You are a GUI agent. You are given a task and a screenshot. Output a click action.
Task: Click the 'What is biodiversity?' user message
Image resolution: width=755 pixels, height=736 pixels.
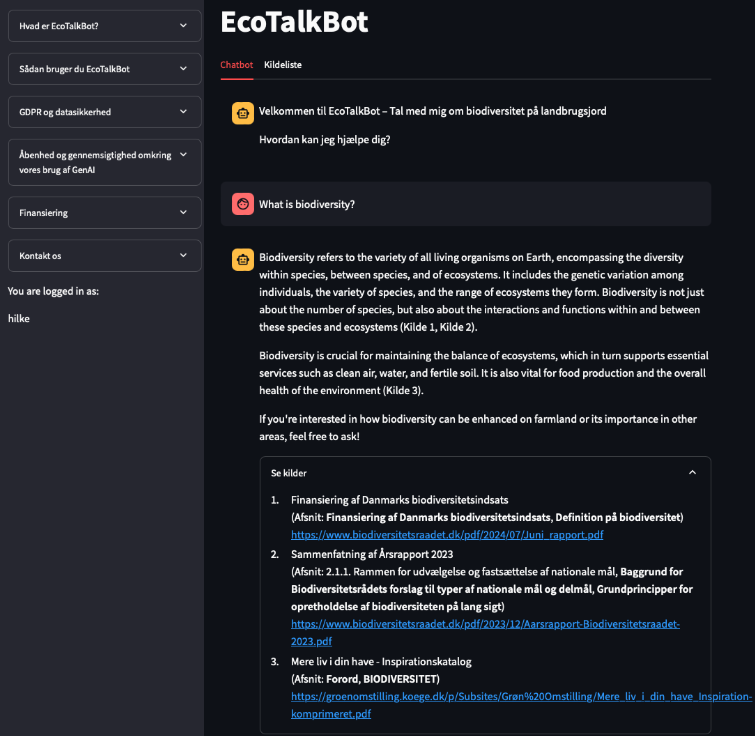[x=307, y=204]
